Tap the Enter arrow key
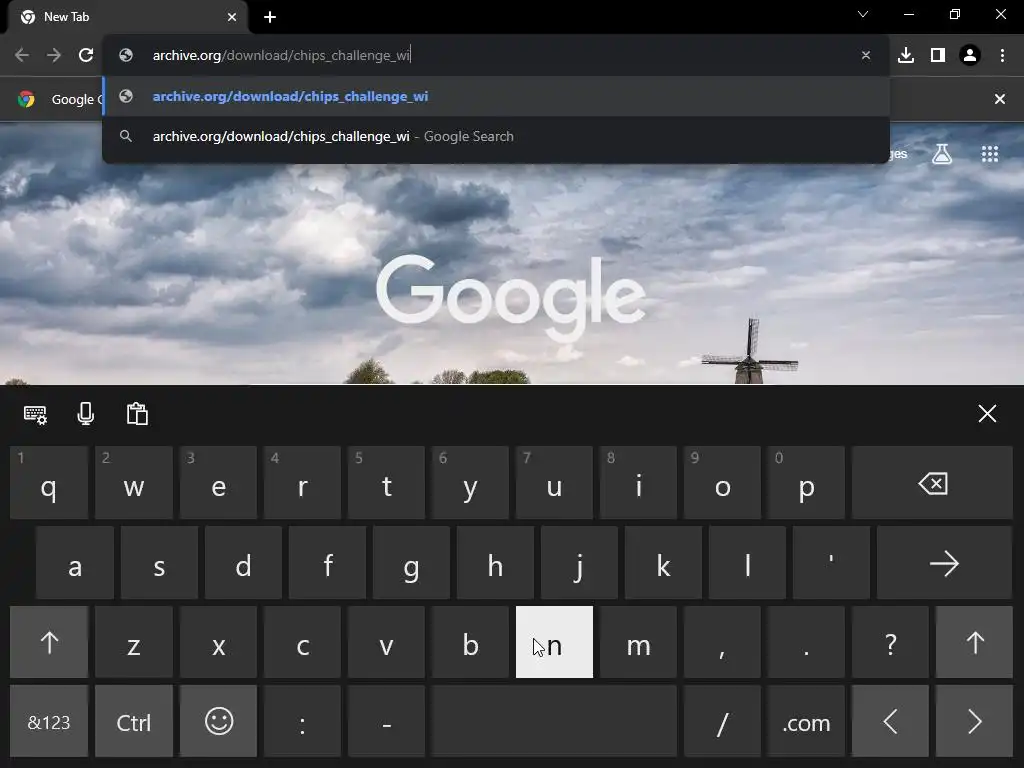Viewport: 1024px width, 768px height. coord(944,563)
